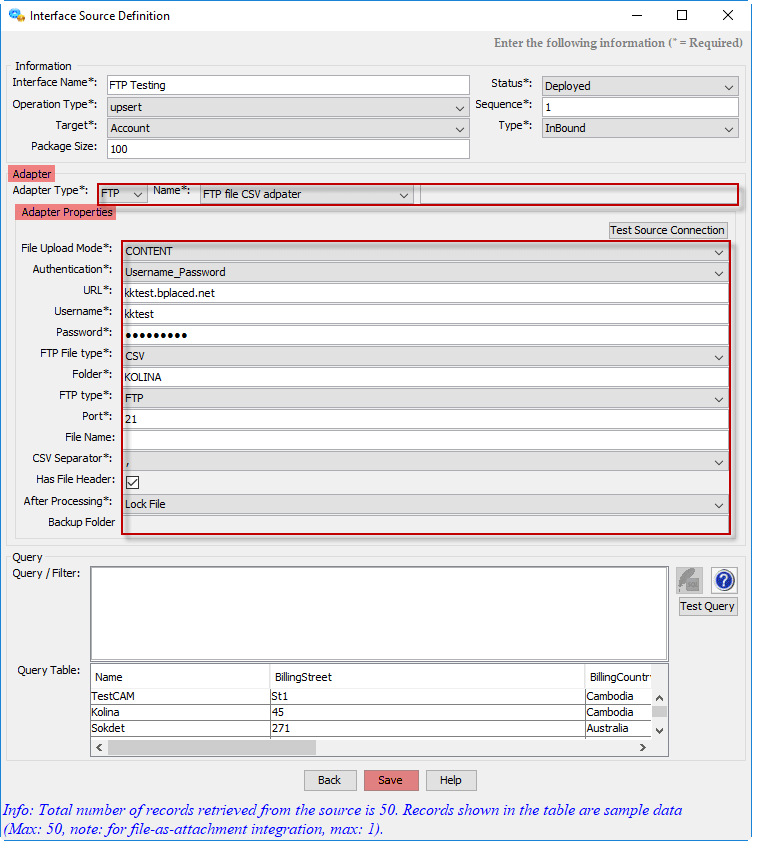Open the Operation Type dropdown
The height and width of the screenshot is (841, 768).
pos(288,107)
